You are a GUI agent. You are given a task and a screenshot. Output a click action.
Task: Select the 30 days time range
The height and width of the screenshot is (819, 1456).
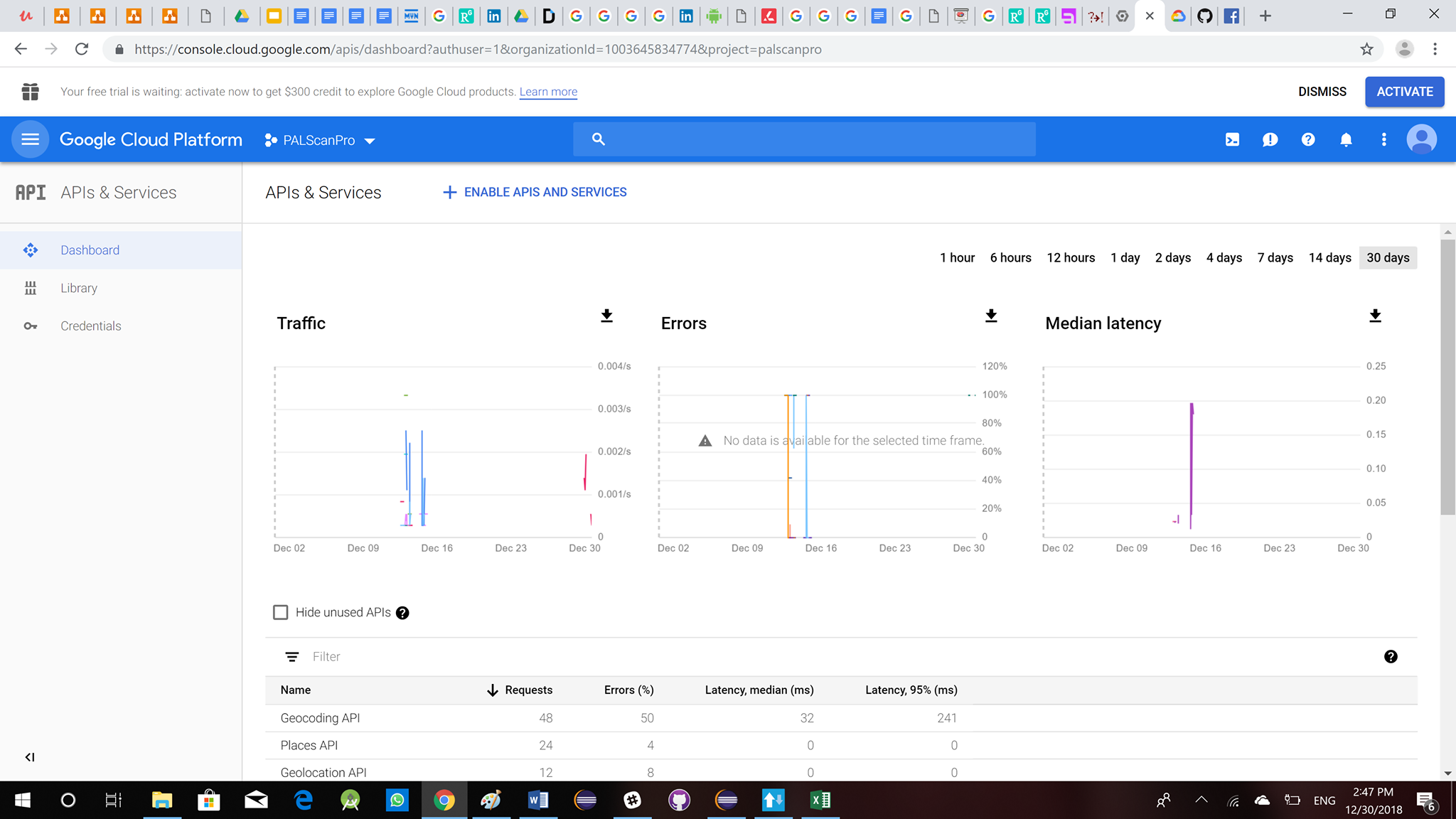(1388, 257)
